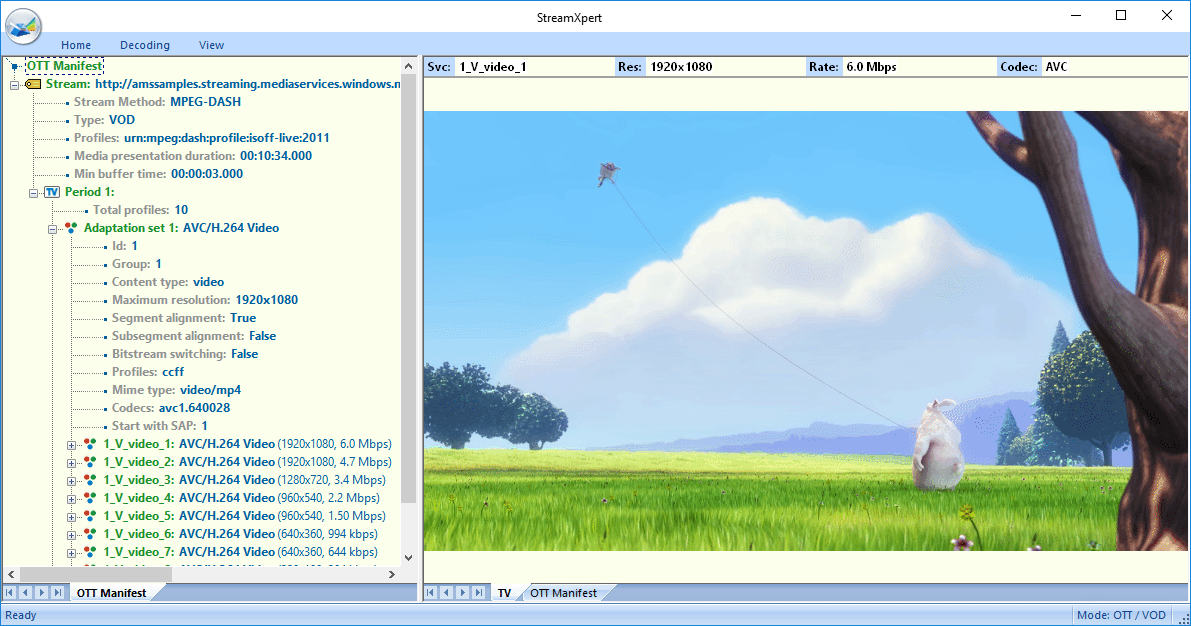Go to first tab in right panel
Image resolution: width=1191 pixels, height=626 pixels.
click(x=431, y=593)
